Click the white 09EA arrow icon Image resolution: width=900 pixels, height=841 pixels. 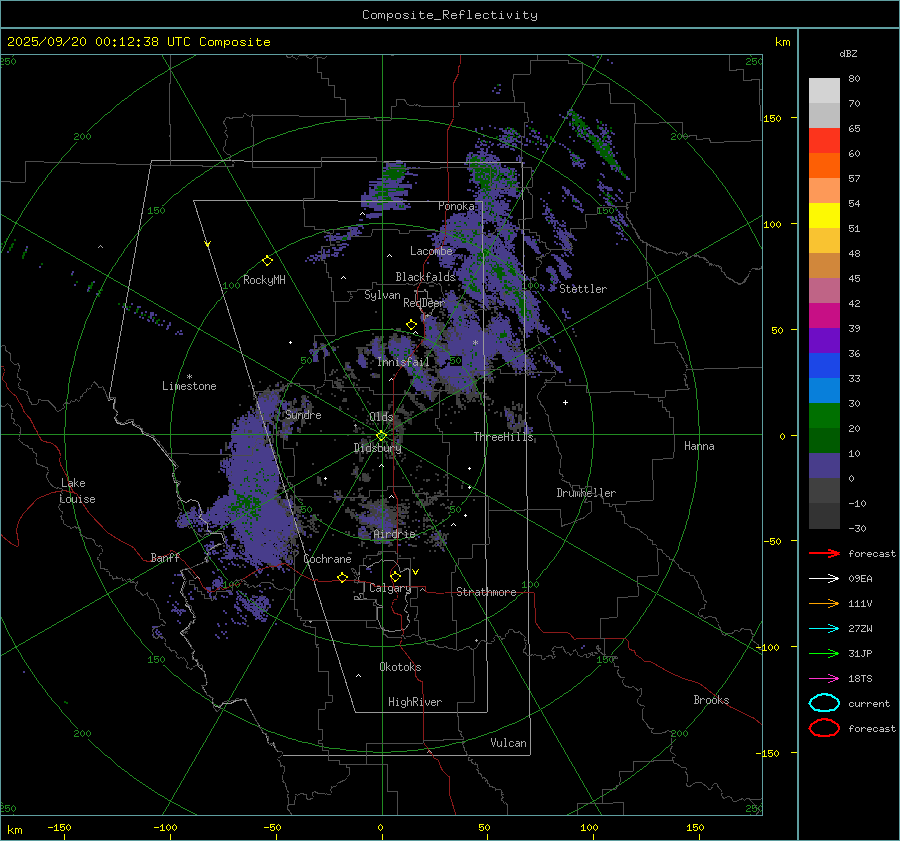(x=824, y=578)
